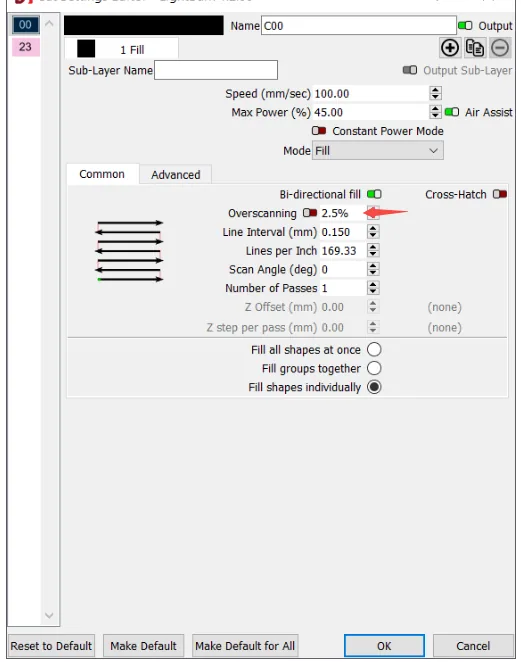The height and width of the screenshot is (662, 521).
Task: Remove sub-layer with minus icon
Action: [500, 48]
